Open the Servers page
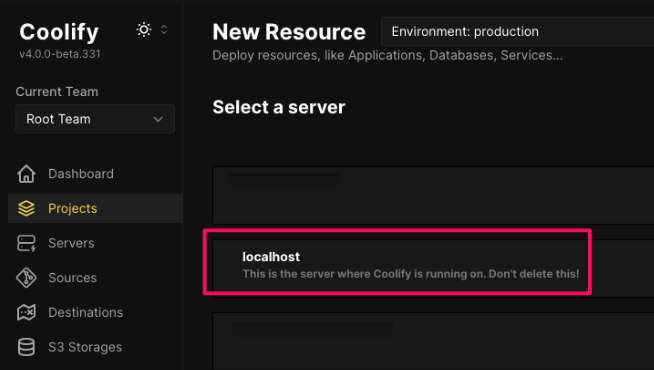Viewport: 654px width, 370px height. (71, 243)
